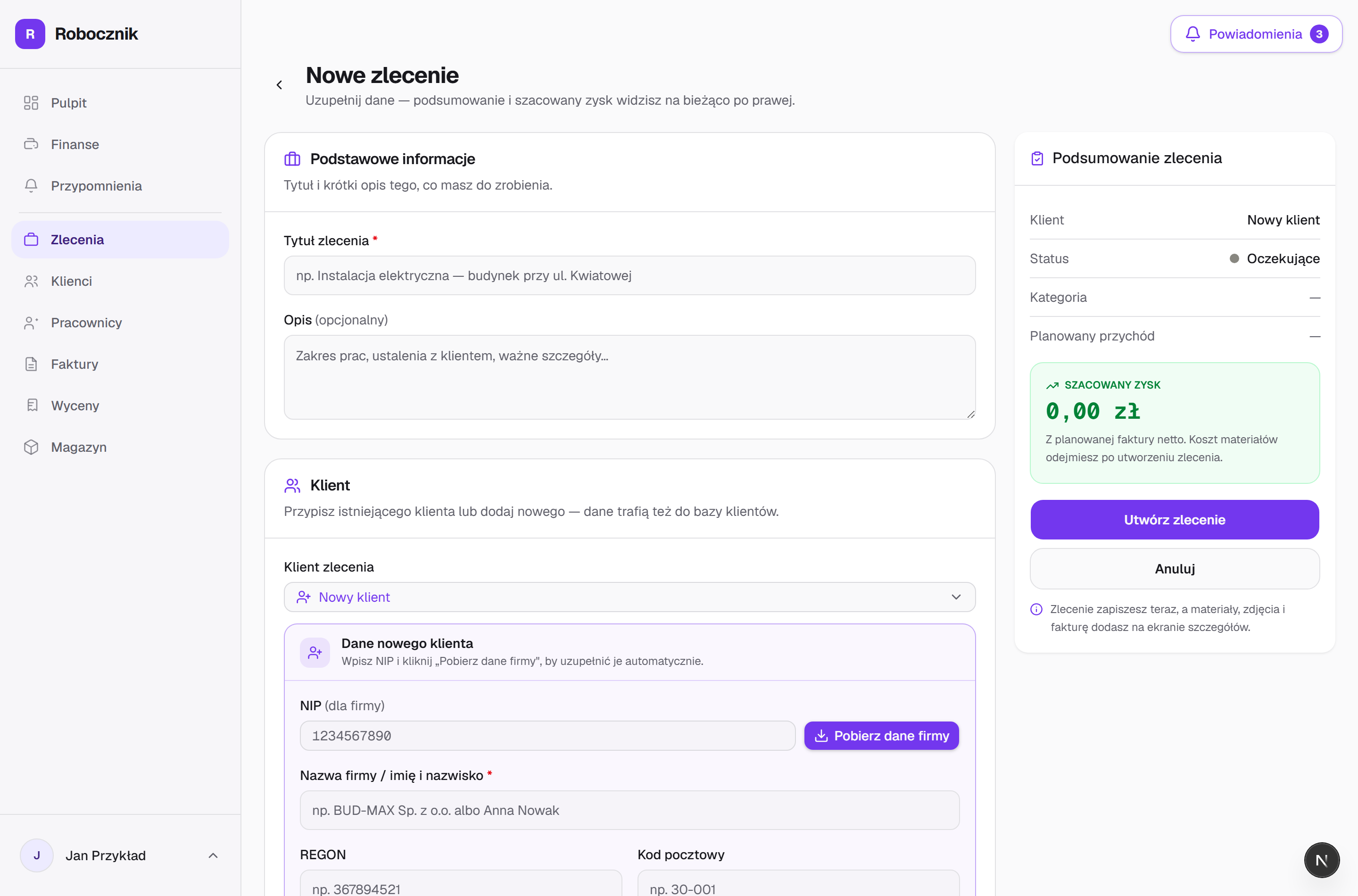Go to Wyceny section
The width and height of the screenshot is (1358, 896).
click(120, 406)
